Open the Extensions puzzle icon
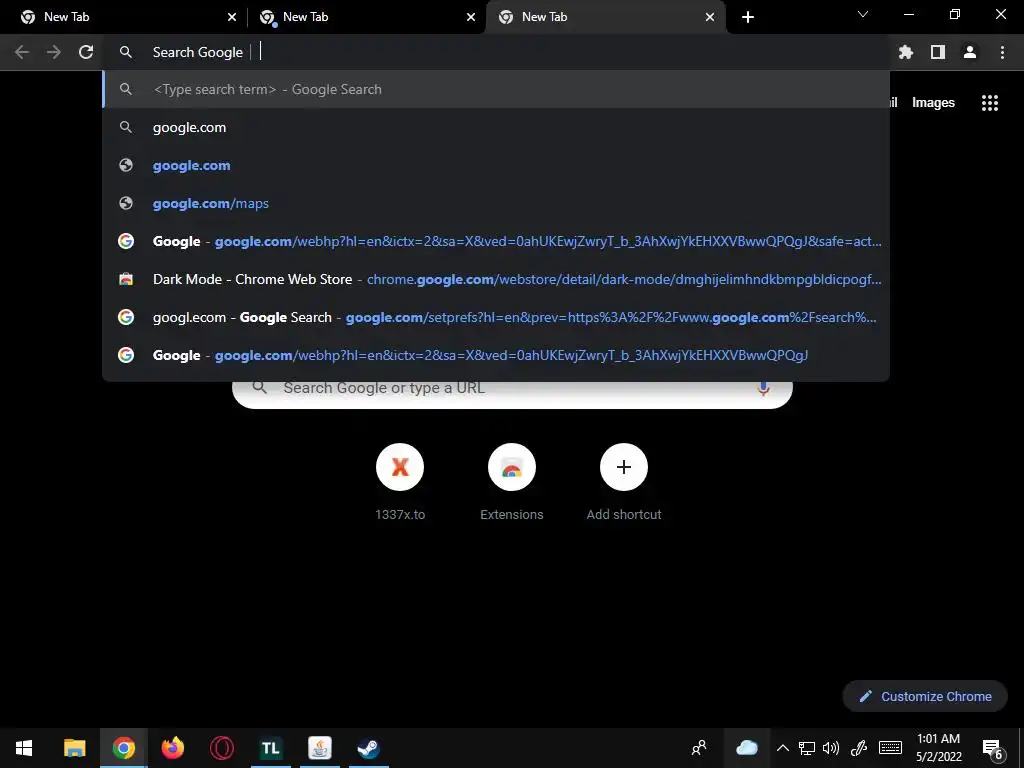Viewport: 1024px width, 768px height. tap(906, 52)
